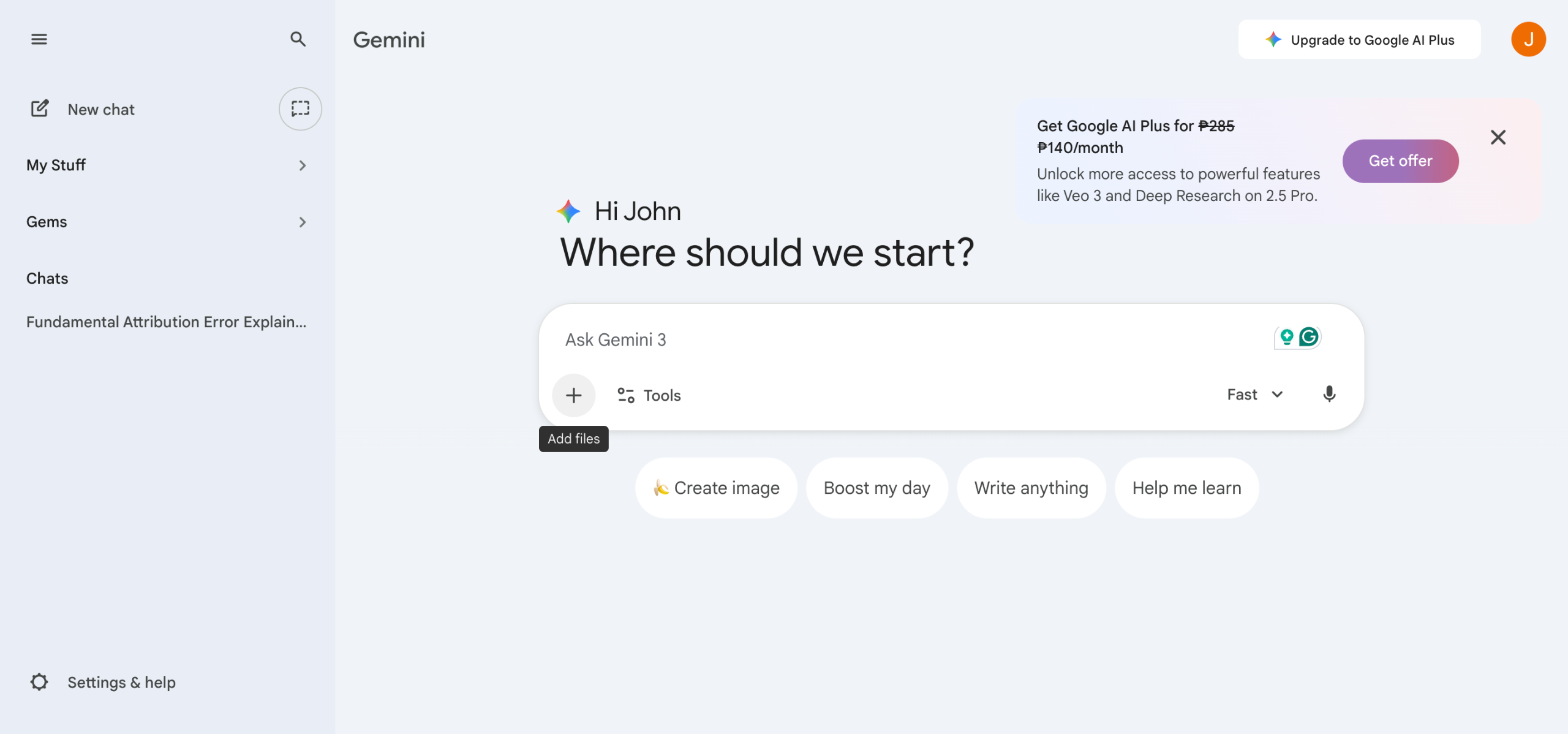
Task: Activate the microphone voice input
Action: [x=1329, y=394]
